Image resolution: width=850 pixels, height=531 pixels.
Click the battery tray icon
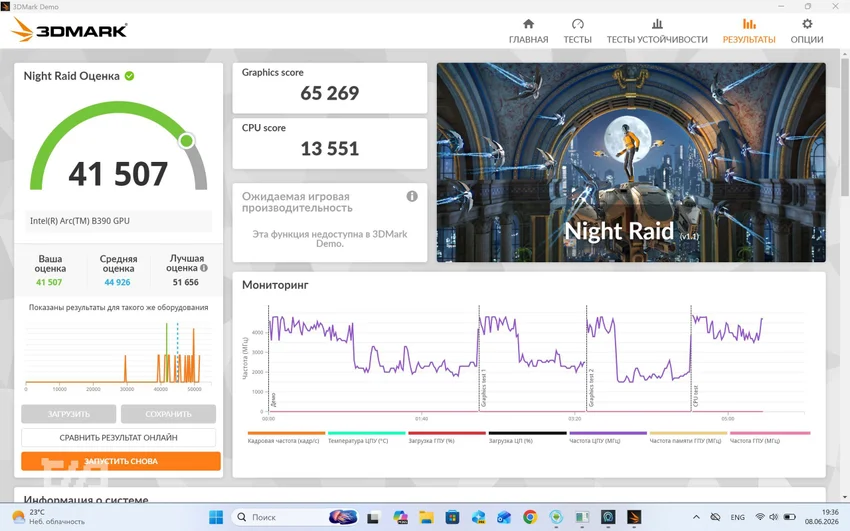pyautogui.click(x=790, y=517)
